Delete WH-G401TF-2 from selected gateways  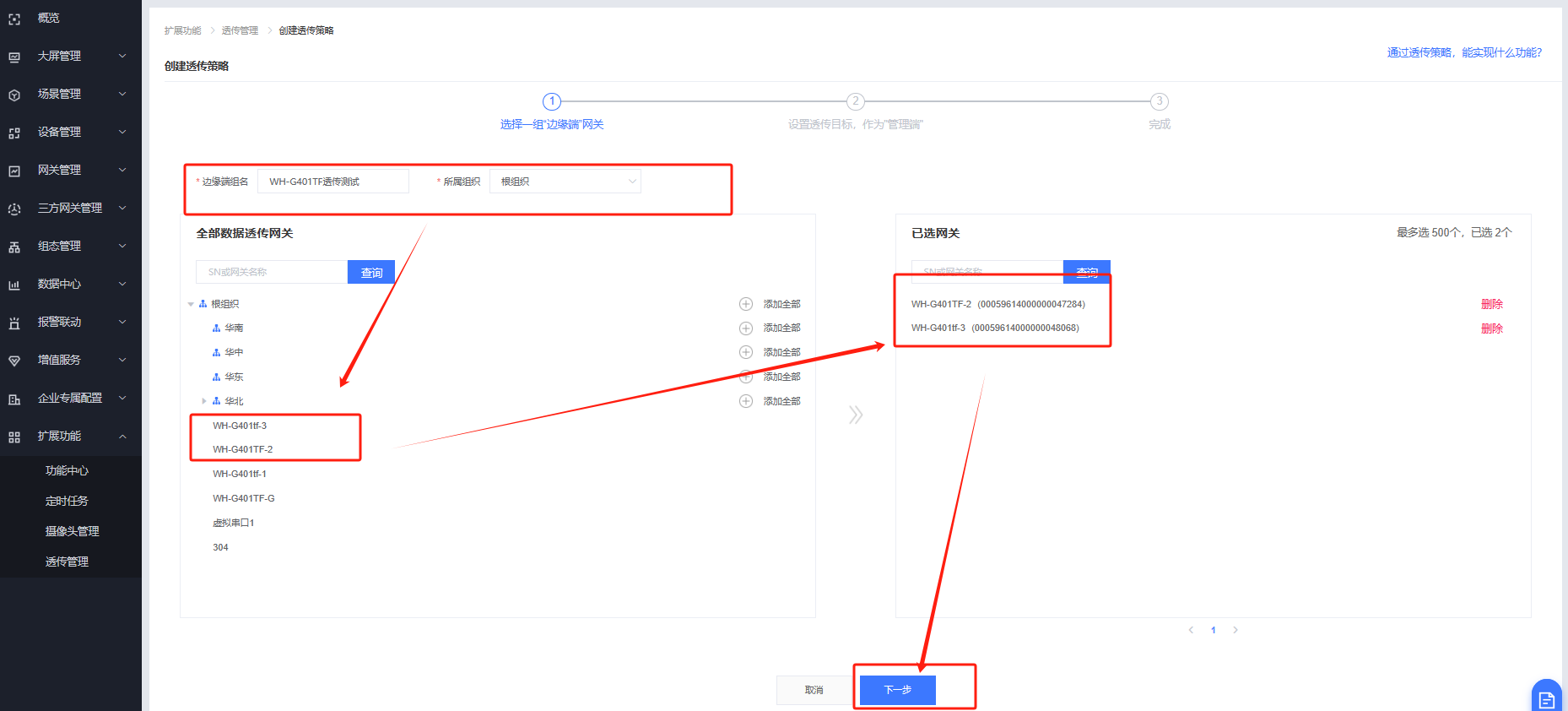point(1492,304)
